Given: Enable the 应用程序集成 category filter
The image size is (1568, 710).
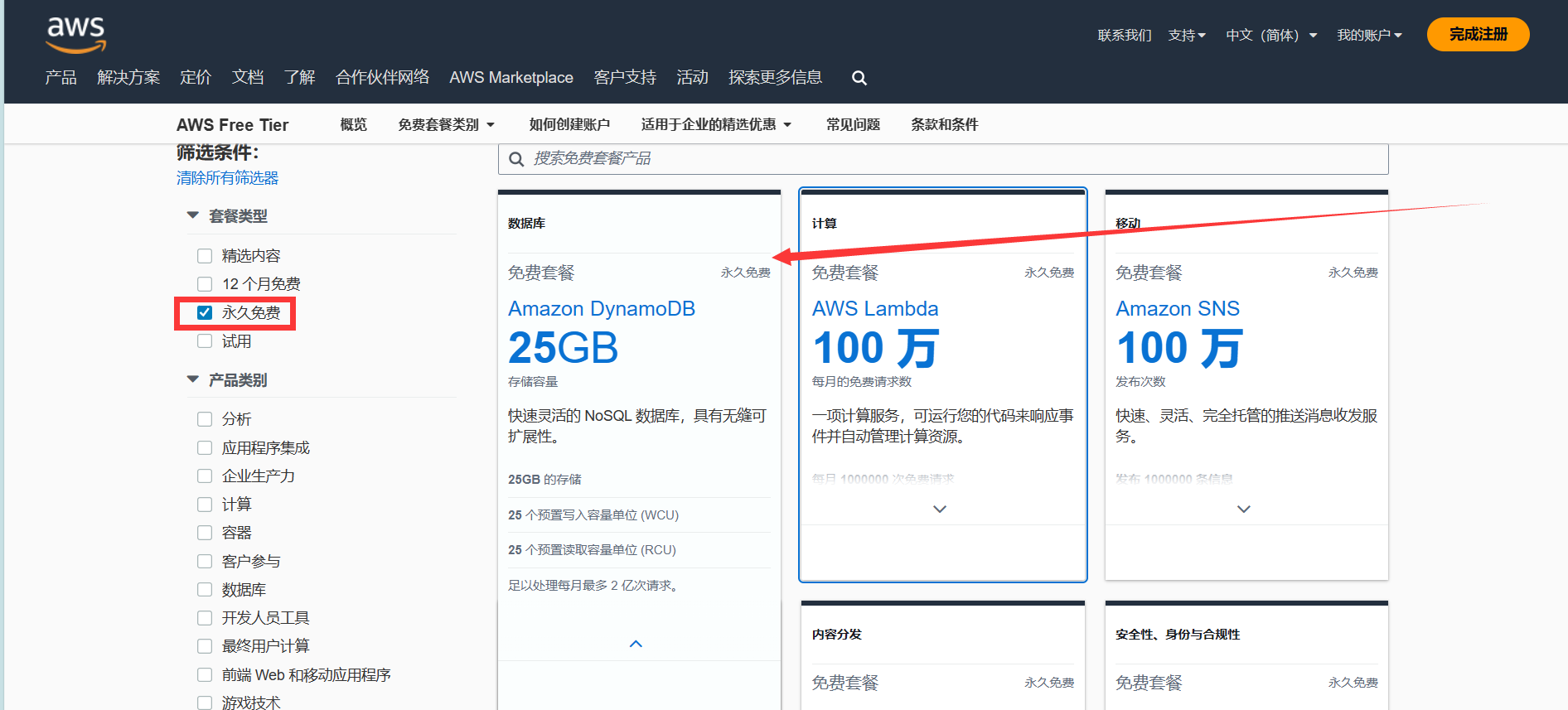Looking at the screenshot, I should [x=205, y=448].
